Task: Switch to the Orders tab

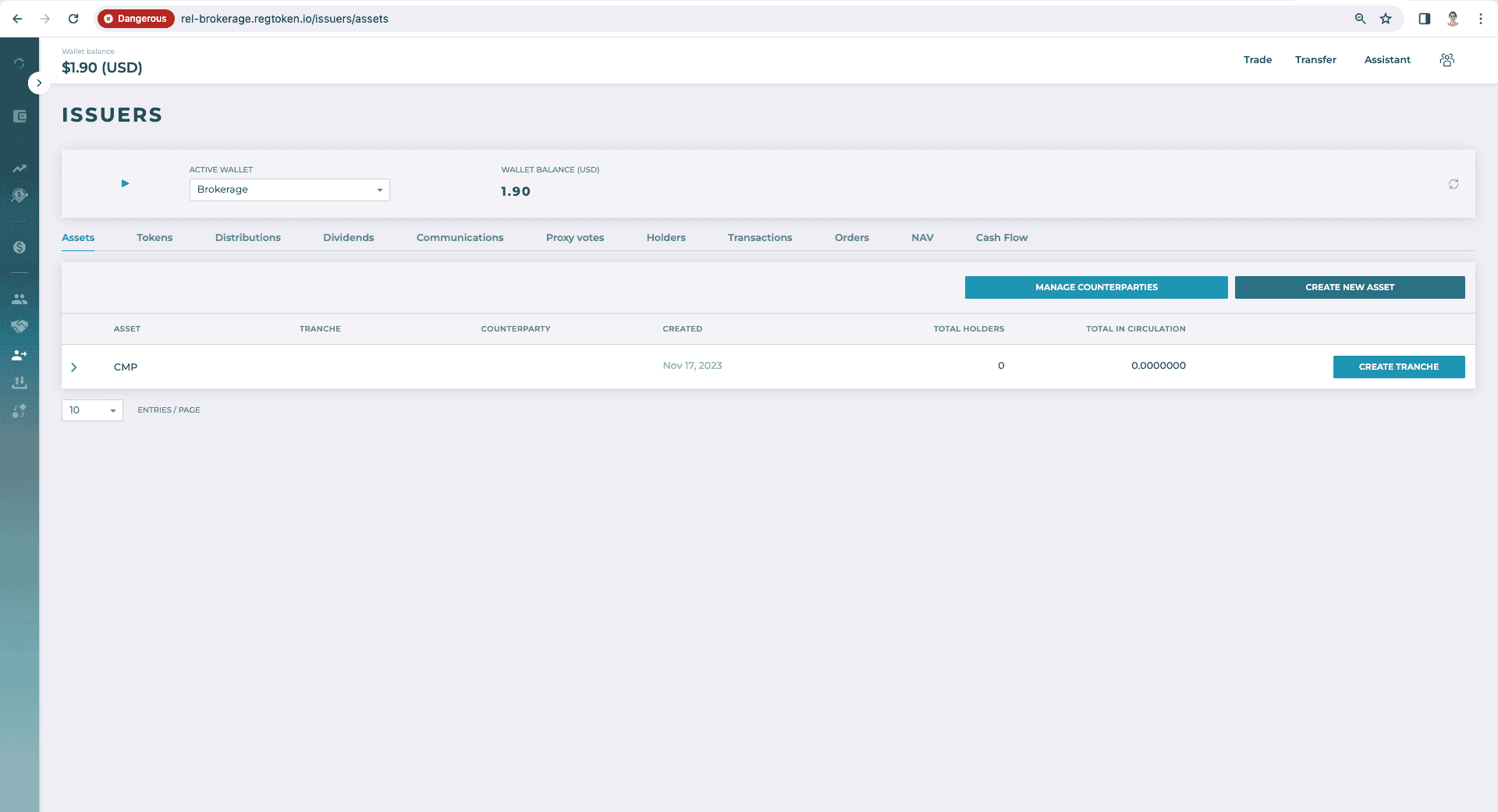Action: [x=852, y=238]
